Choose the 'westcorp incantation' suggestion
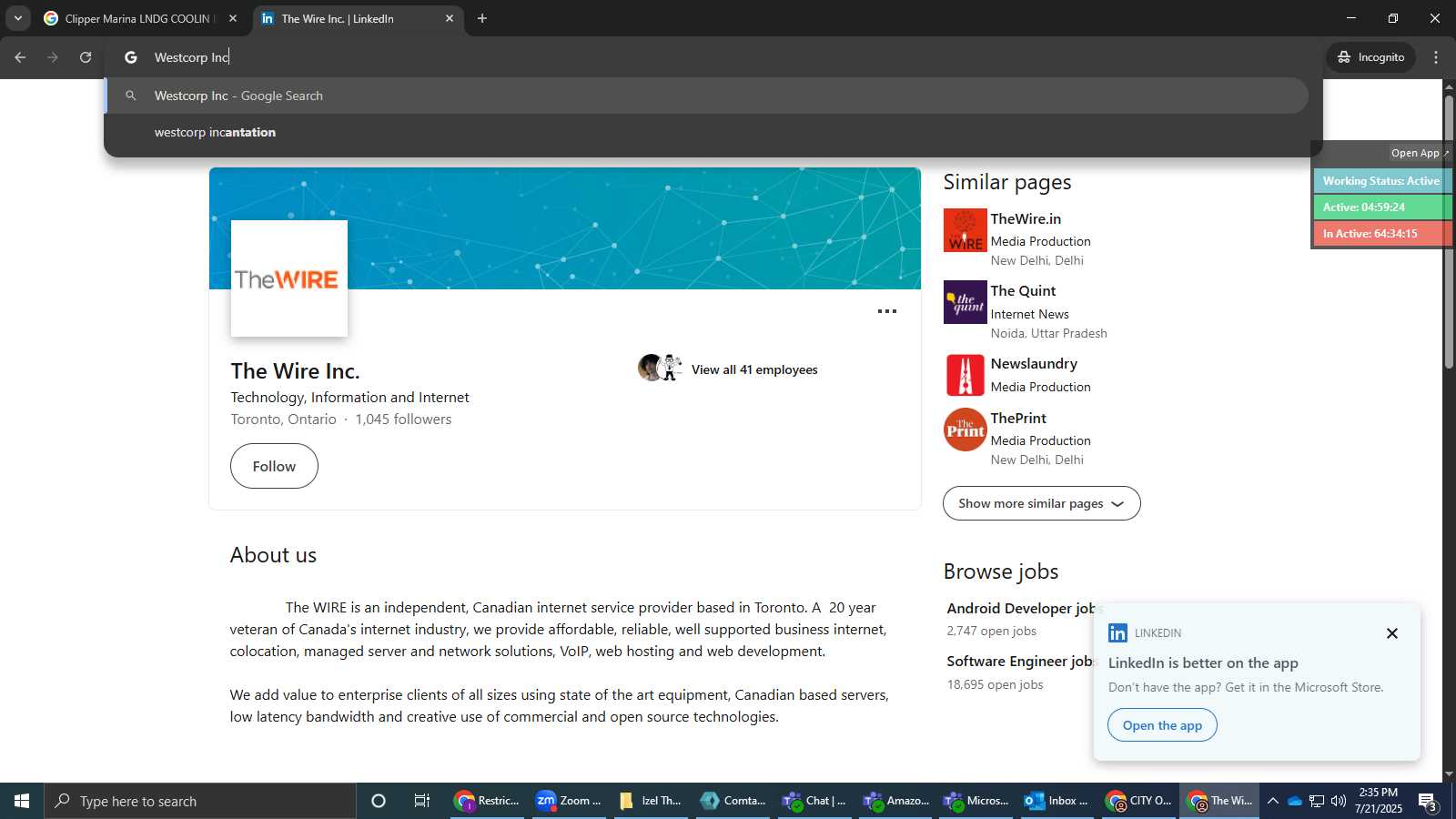The height and width of the screenshot is (819, 1456). click(x=706, y=132)
